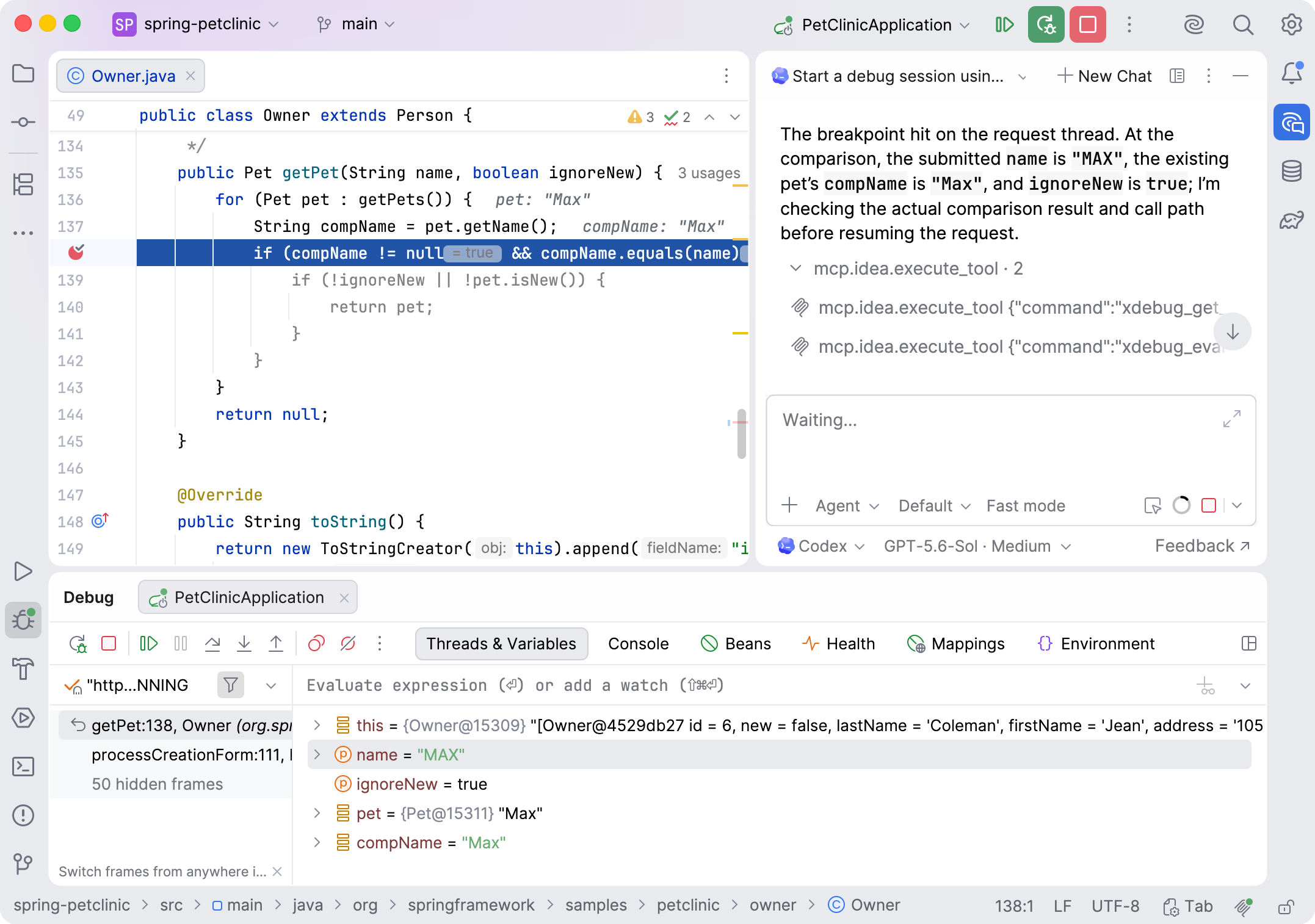Expand the compName variable node
Viewport: 1315px width, 924px height.
coord(317,842)
